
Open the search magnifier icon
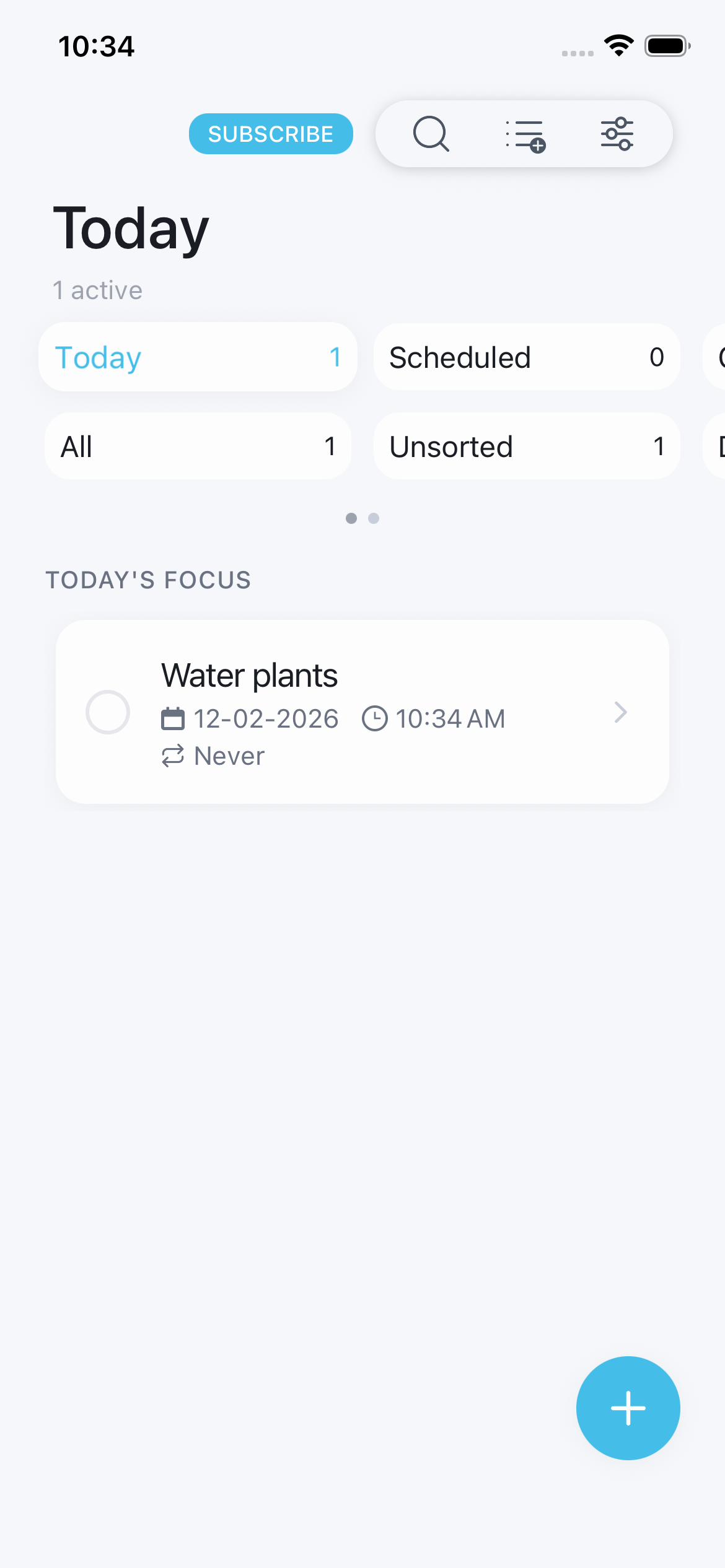[431, 134]
